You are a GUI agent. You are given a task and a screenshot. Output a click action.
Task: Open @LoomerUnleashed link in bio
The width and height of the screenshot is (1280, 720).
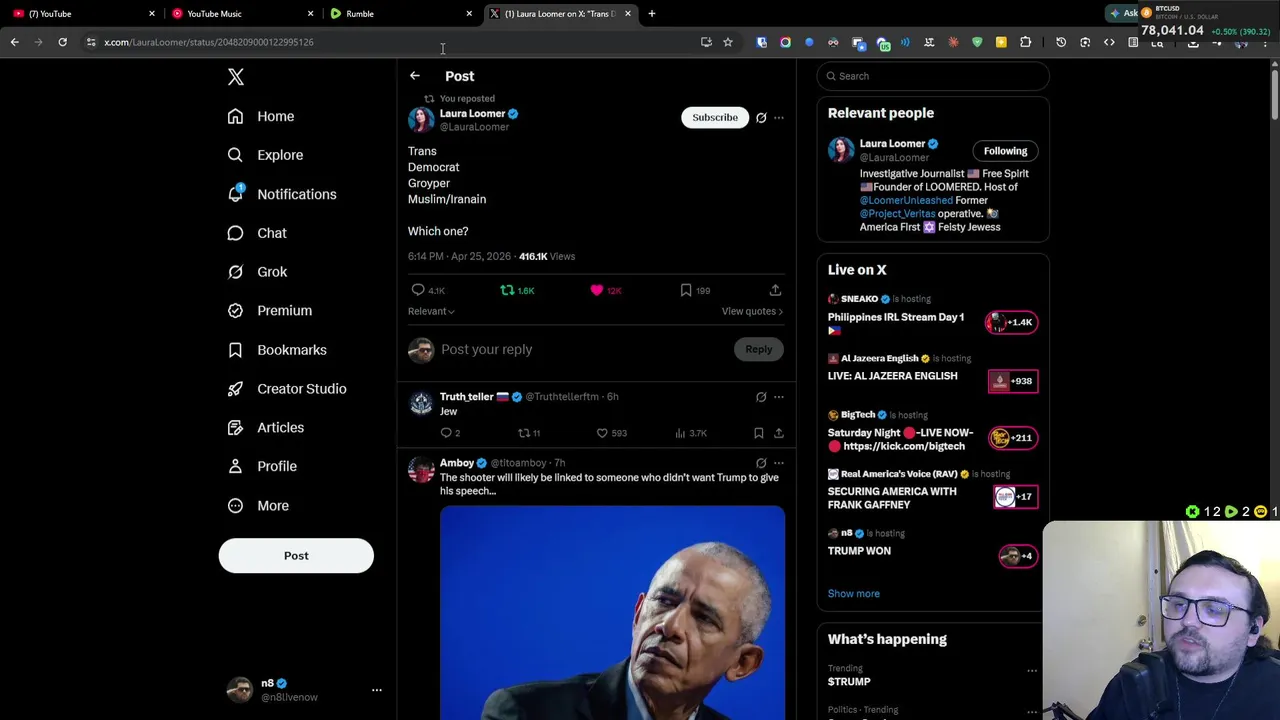pyautogui.click(x=905, y=200)
